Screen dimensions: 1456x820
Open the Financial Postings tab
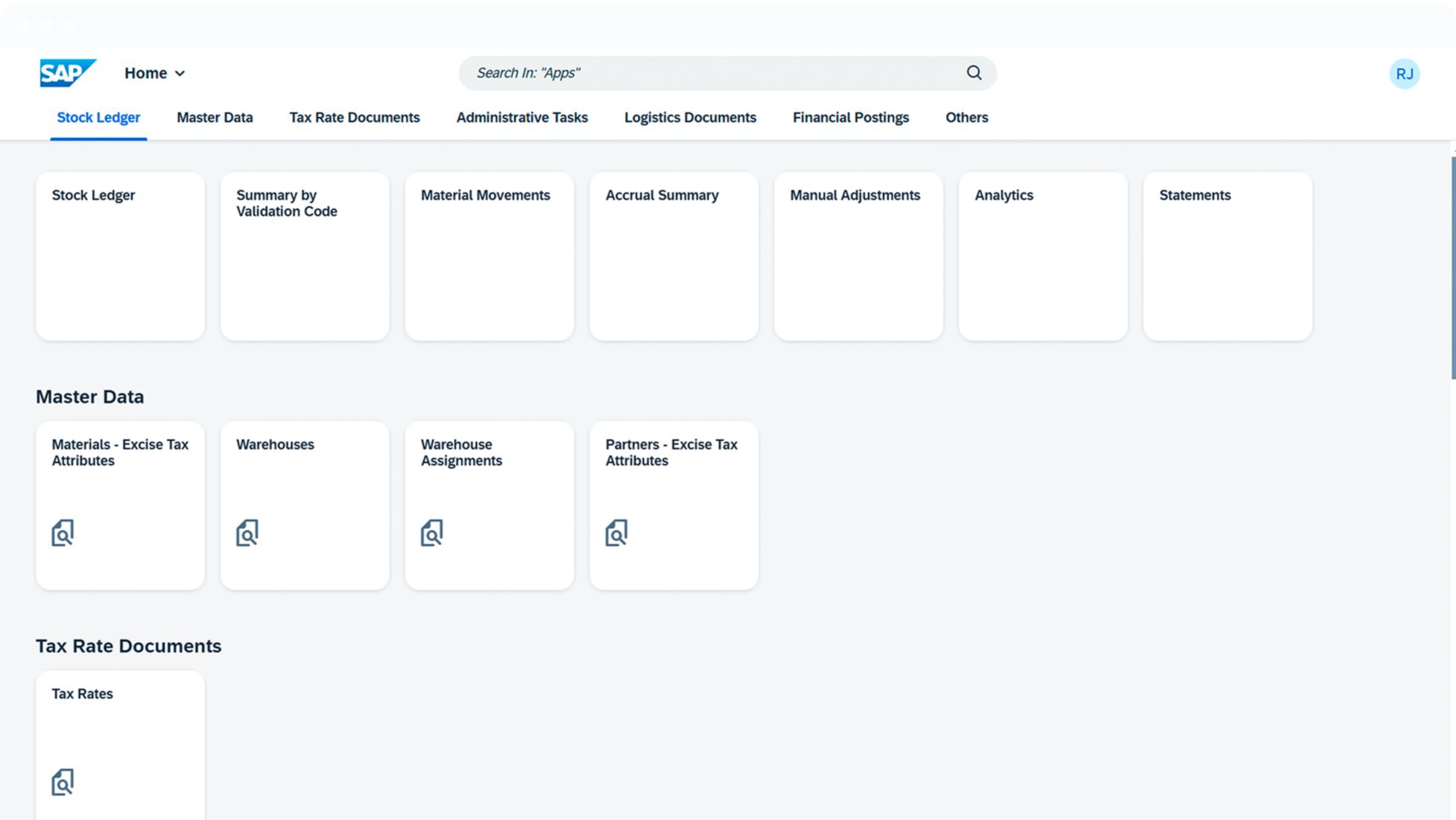pos(850,118)
